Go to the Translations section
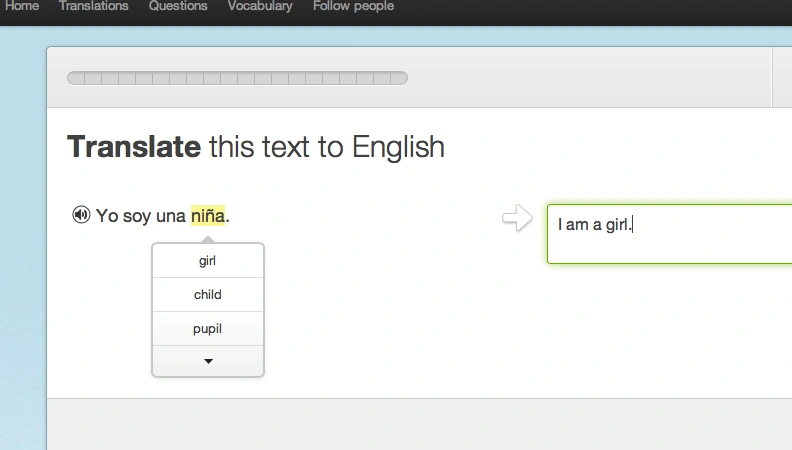The image size is (792, 450). tap(93, 6)
